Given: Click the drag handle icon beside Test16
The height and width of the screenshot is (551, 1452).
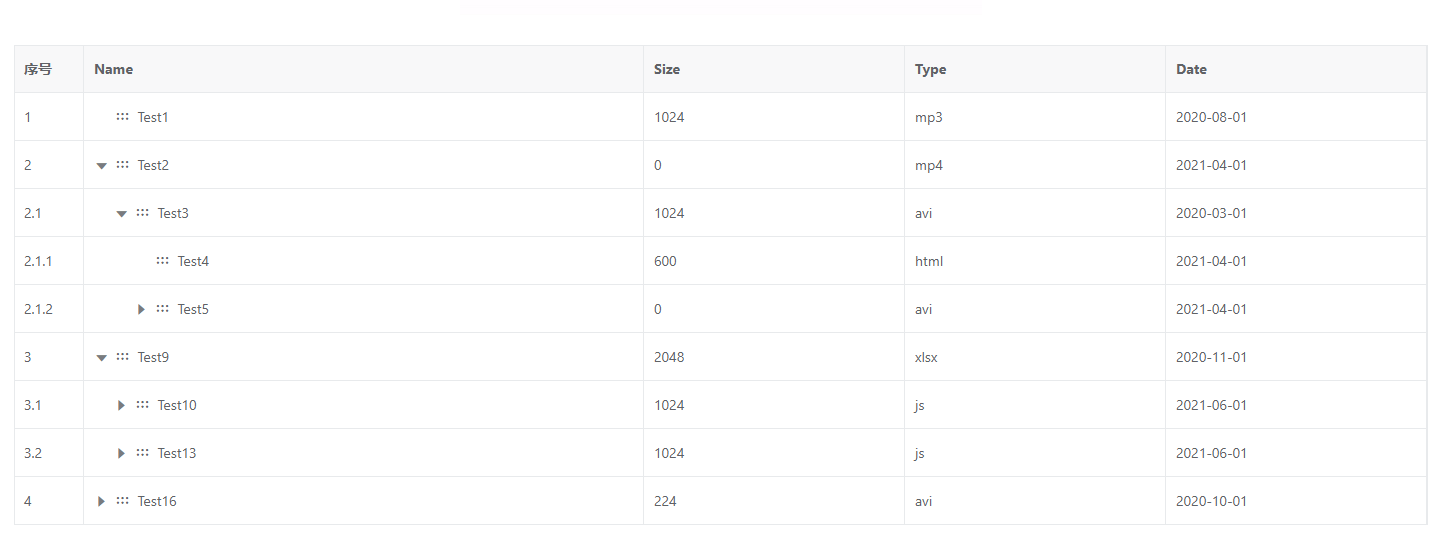Looking at the screenshot, I should point(122,501).
